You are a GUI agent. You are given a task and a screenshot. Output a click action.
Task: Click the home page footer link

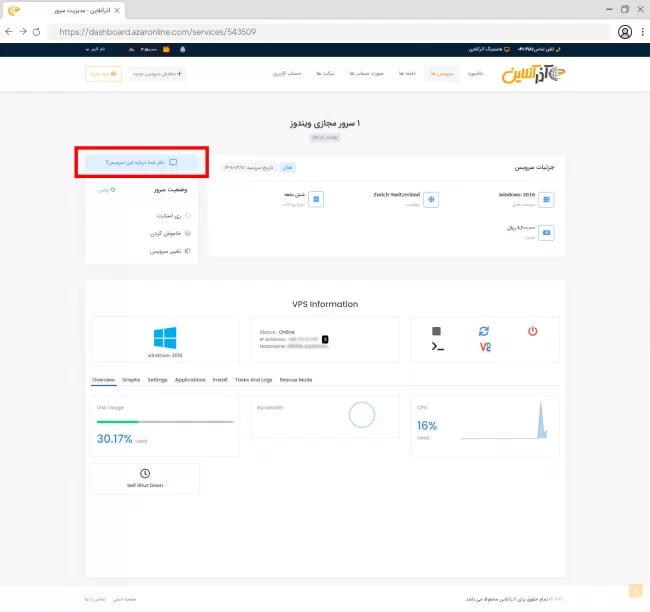tap(124, 599)
